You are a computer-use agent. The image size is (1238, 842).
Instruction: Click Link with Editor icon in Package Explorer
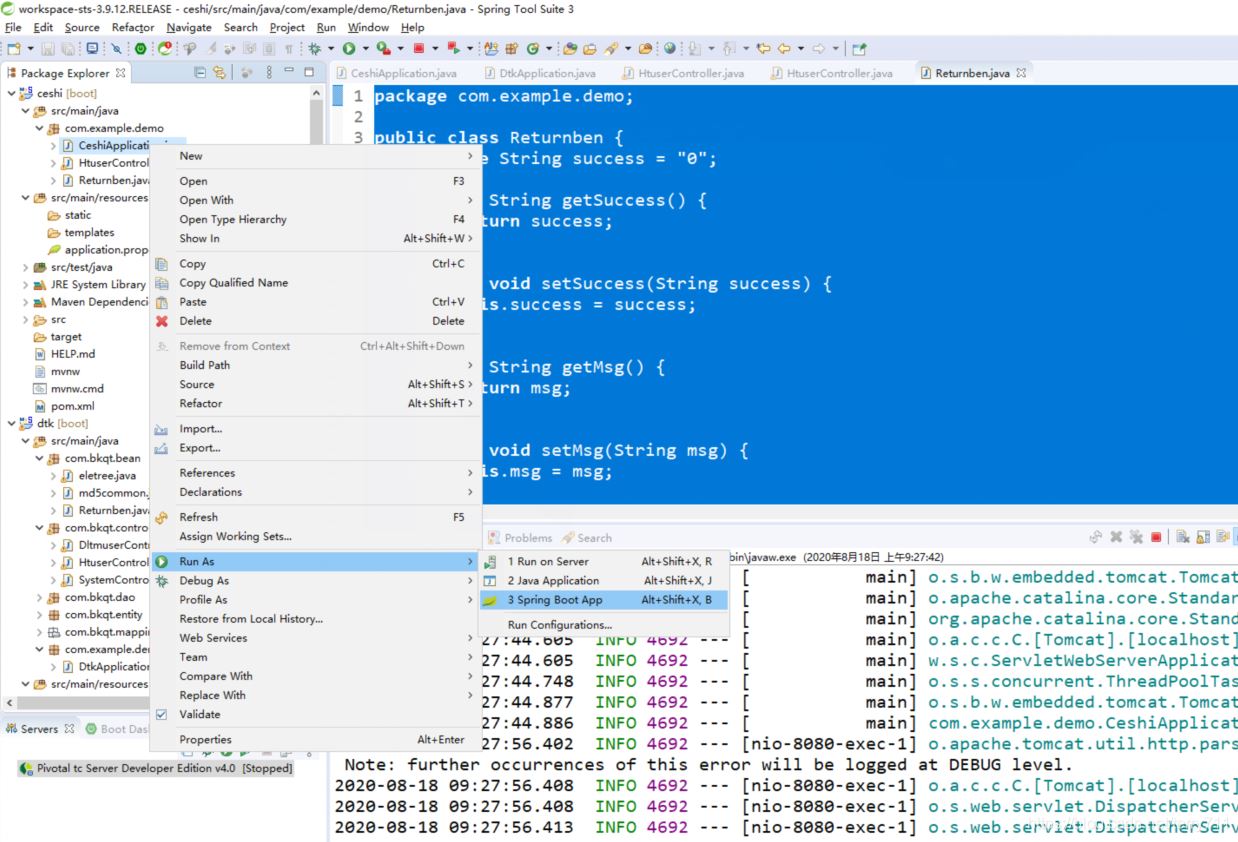219,73
